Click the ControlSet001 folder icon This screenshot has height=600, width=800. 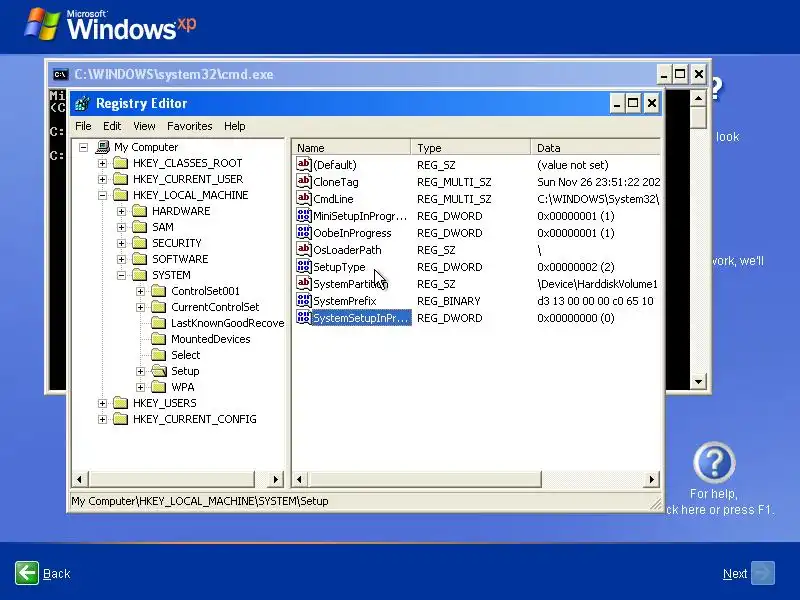pos(159,291)
